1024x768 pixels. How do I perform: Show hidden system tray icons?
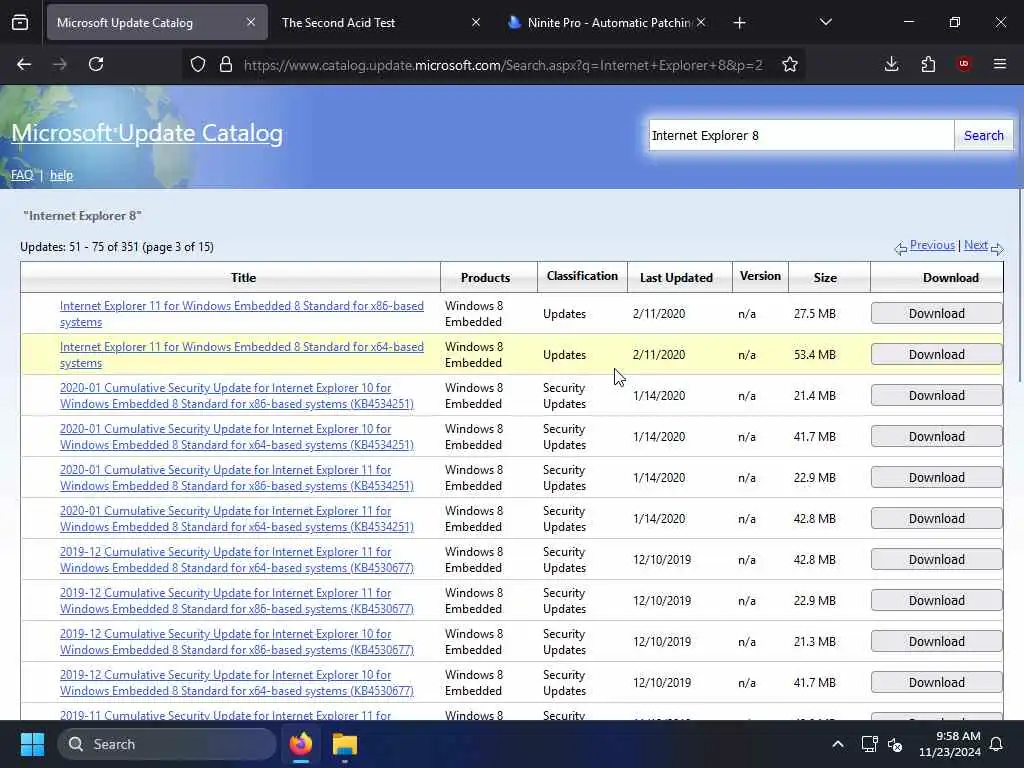(838, 744)
